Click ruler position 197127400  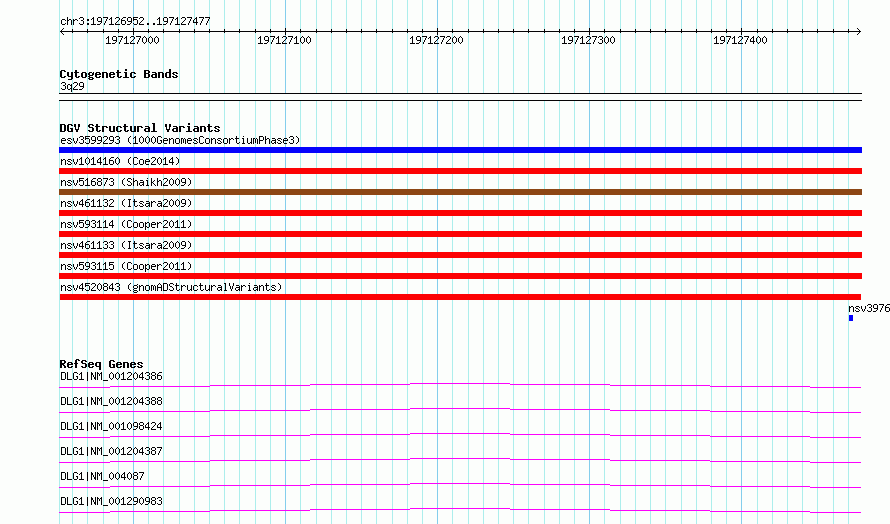[740, 40]
